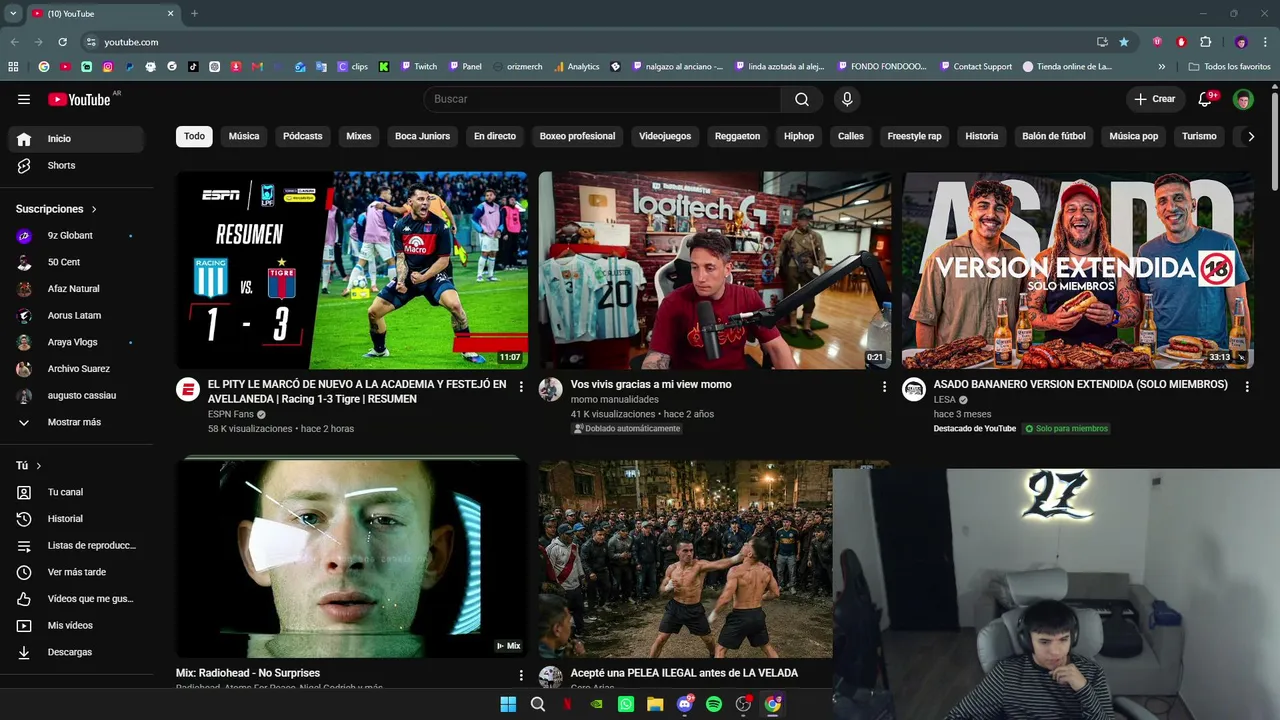Open Inicio in the sidebar
This screenshot has width=1280, height=720.
[x=76, y=139]
